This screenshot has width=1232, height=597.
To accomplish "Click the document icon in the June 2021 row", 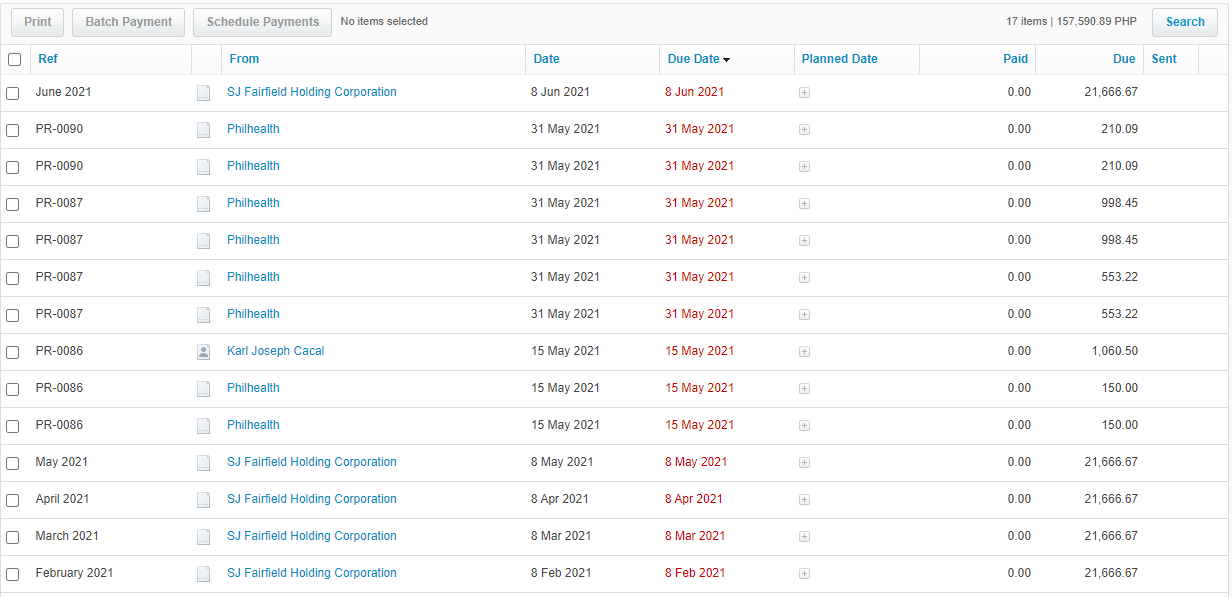I will (x=203, y=93).
